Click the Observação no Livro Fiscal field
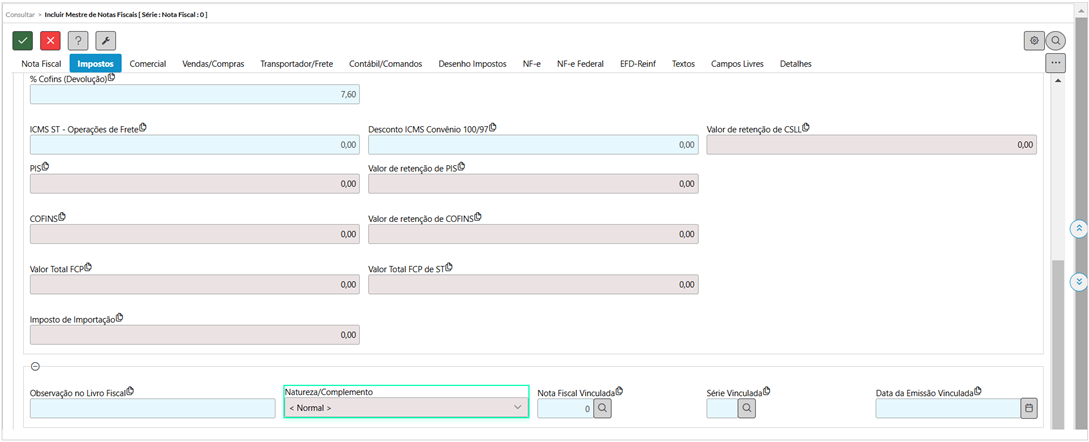Image resolution: width=1089 pixels, height=442 pixels. pyautogui.click(x=152, y=408)
